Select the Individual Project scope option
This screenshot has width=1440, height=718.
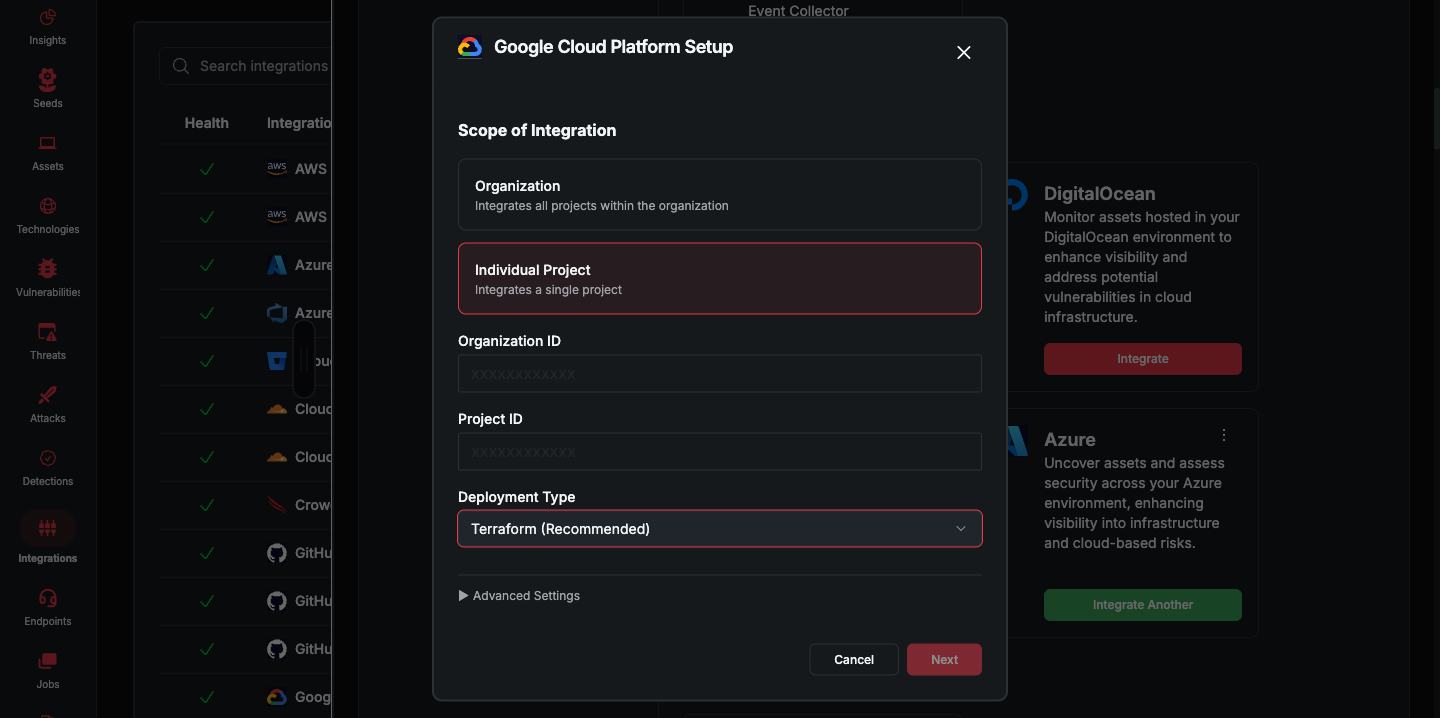(x=720, y=279)
